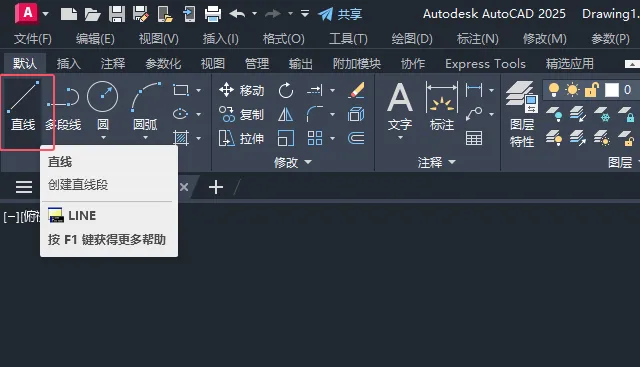Screen dimensions: 640x367
Task: Expand the Trim tool dropdown arrow
Action: (332, 91)
